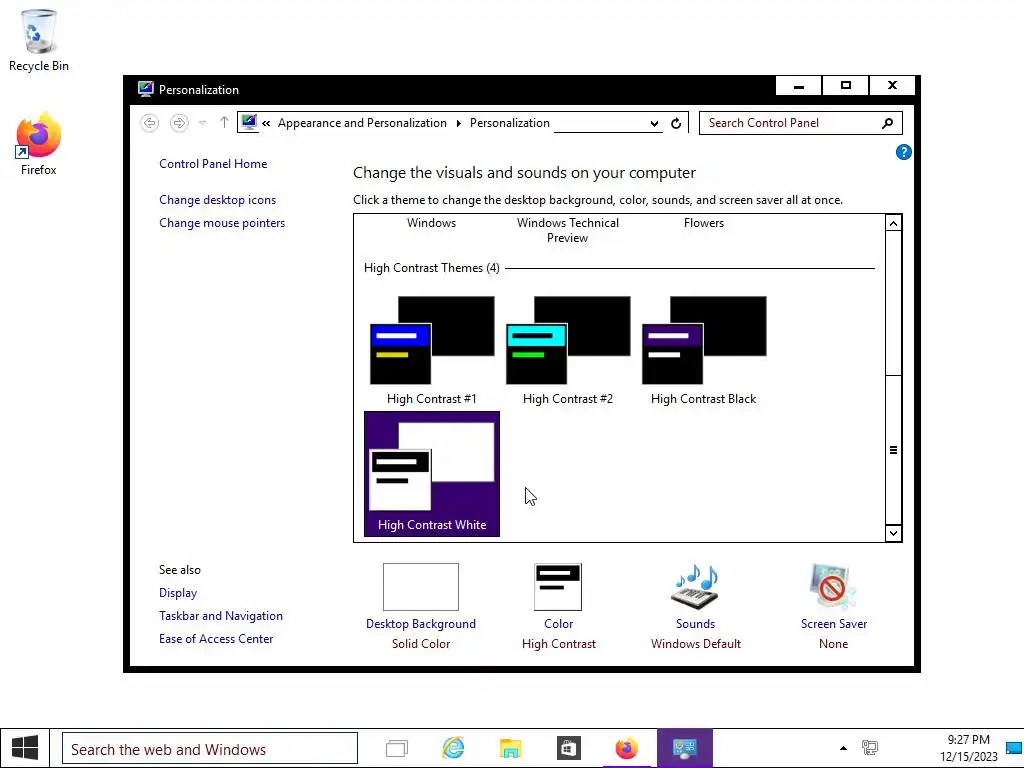Open the notification center icon

1014,748
